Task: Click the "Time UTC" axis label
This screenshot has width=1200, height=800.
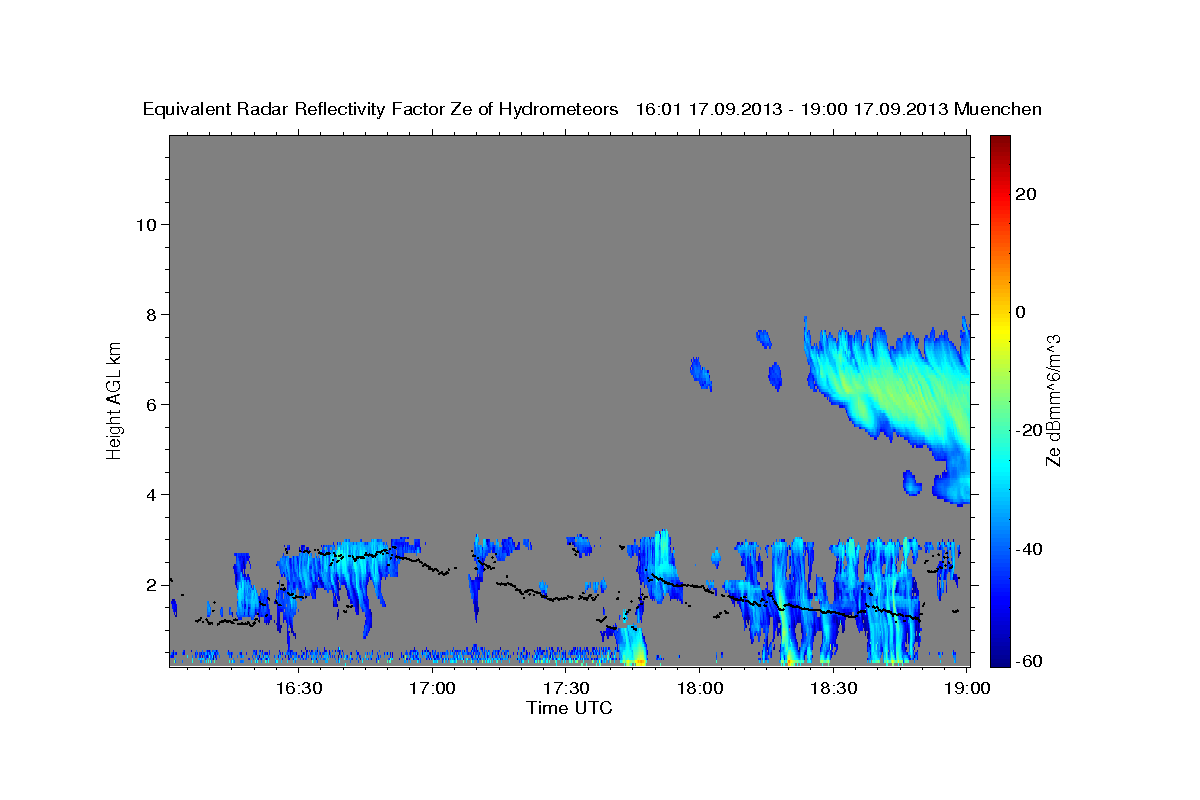Action: pos(569,708)
